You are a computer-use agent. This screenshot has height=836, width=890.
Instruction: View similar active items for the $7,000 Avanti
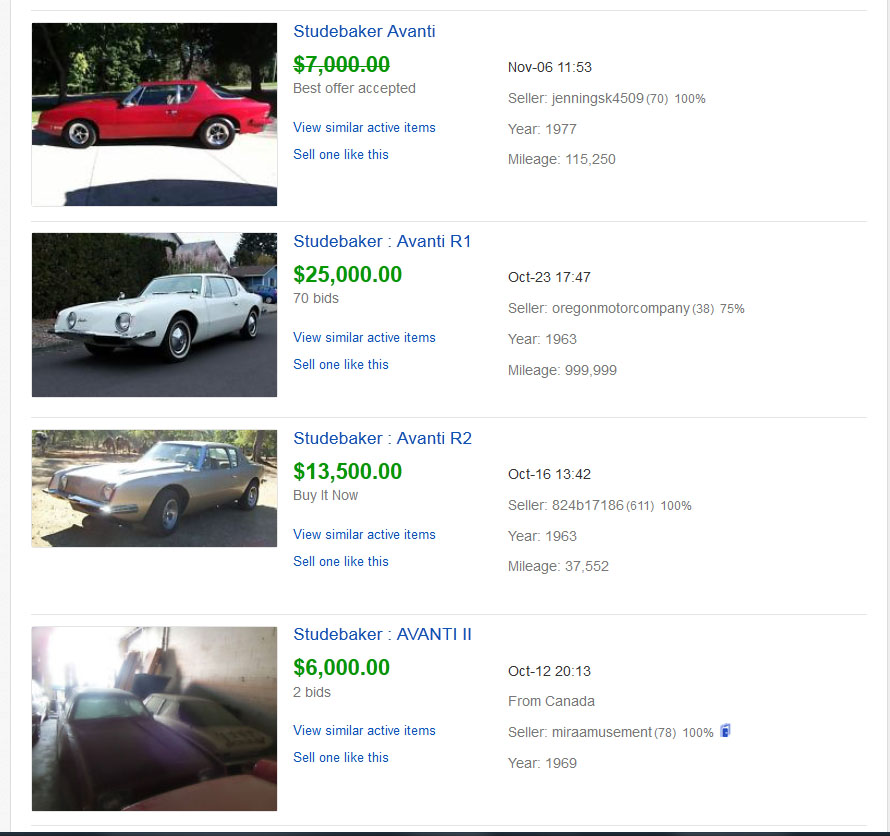364,127
